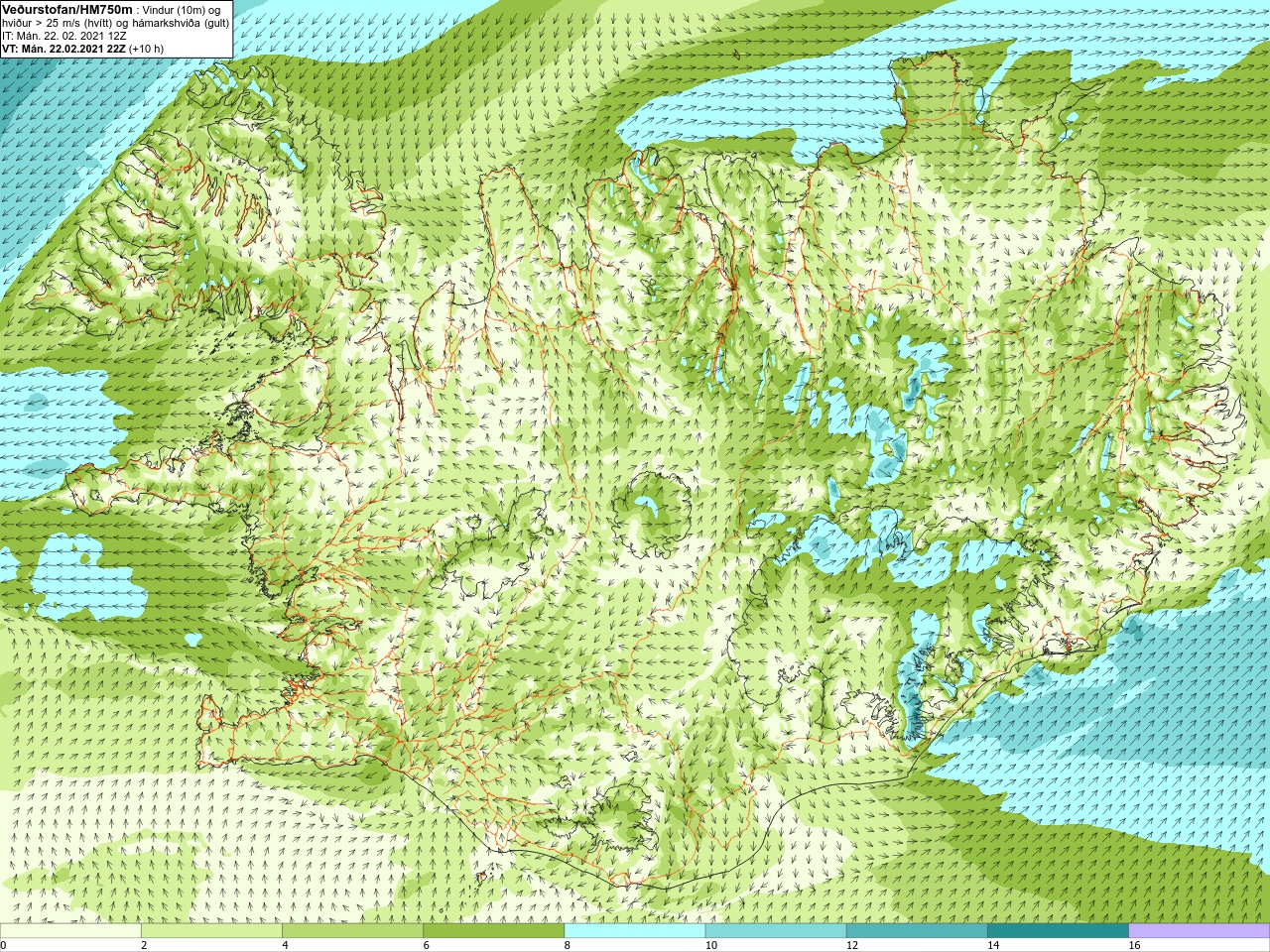Click the legend scale label '16'
Image resolution: width=1270 pixels, height=952 pixels.
coord(1135,945)
